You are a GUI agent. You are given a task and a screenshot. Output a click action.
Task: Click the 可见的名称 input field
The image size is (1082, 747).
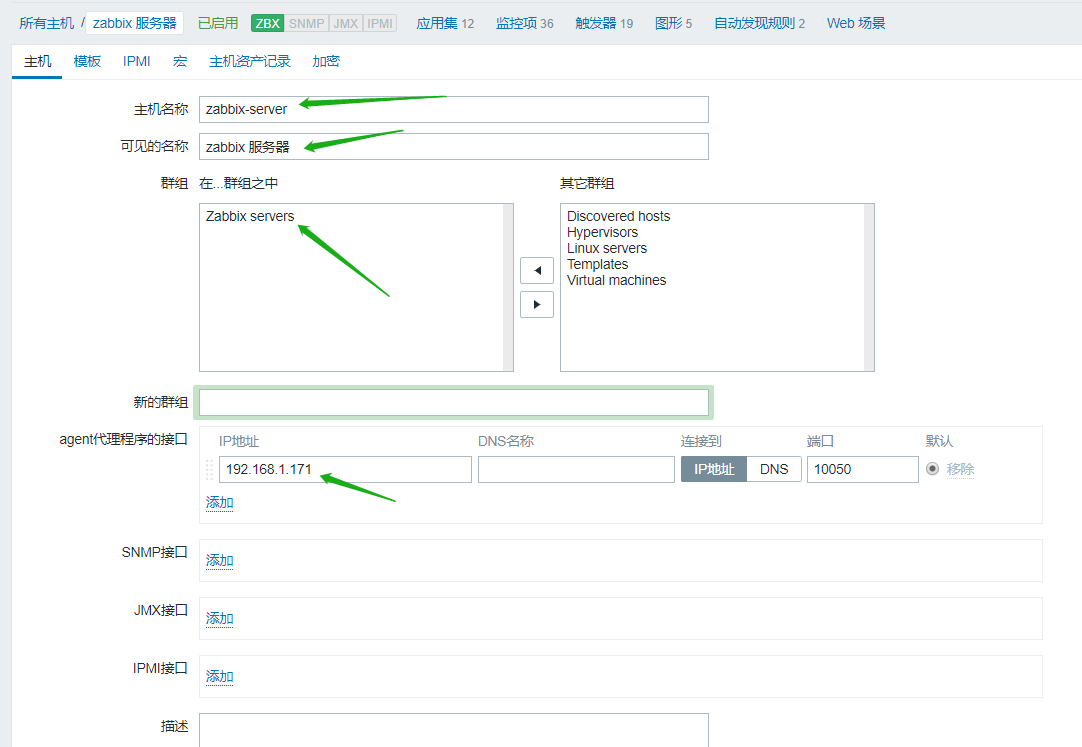[453, 146]
